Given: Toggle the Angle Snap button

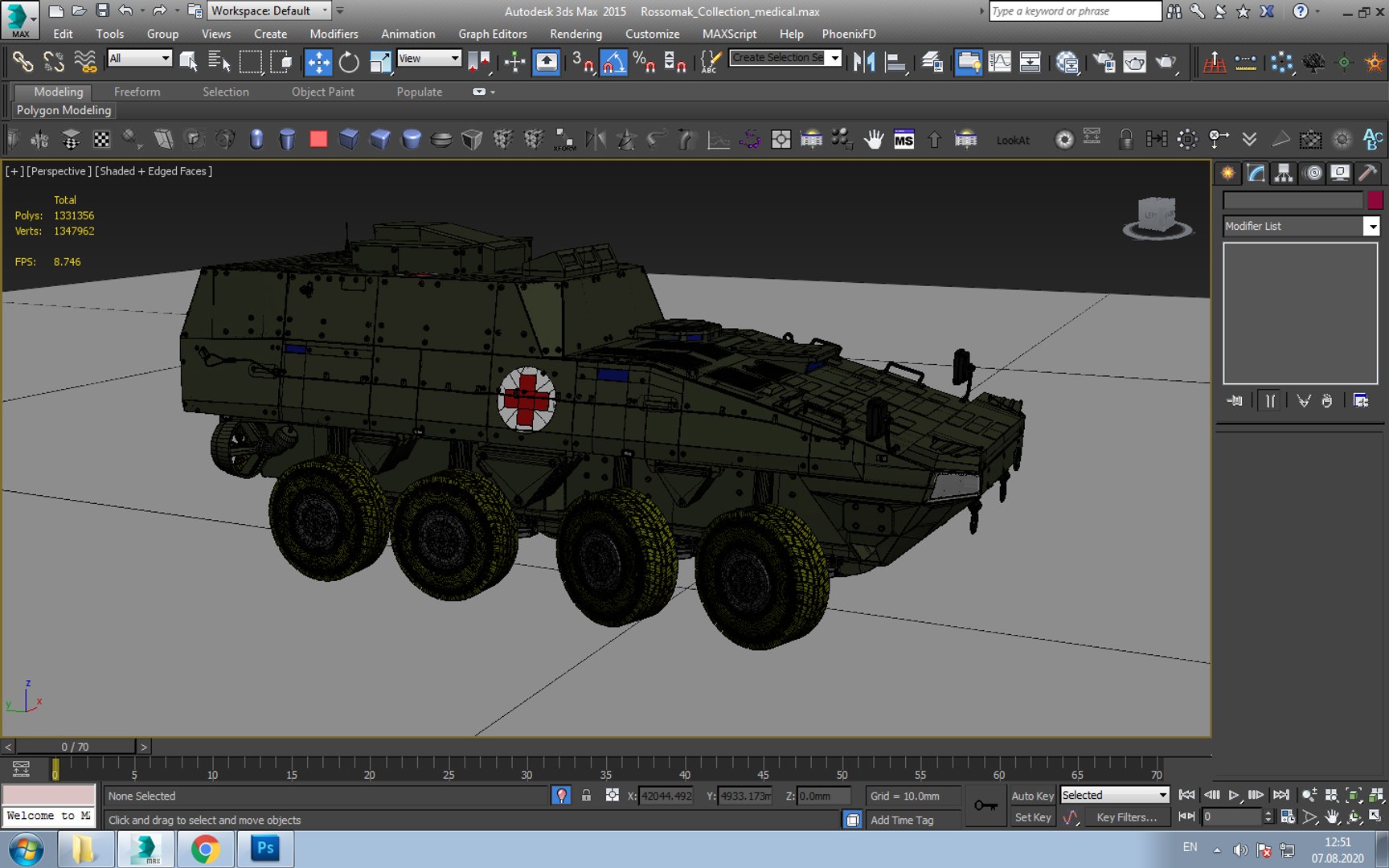Looking at the screenshot, I should (x=613, y=62).
